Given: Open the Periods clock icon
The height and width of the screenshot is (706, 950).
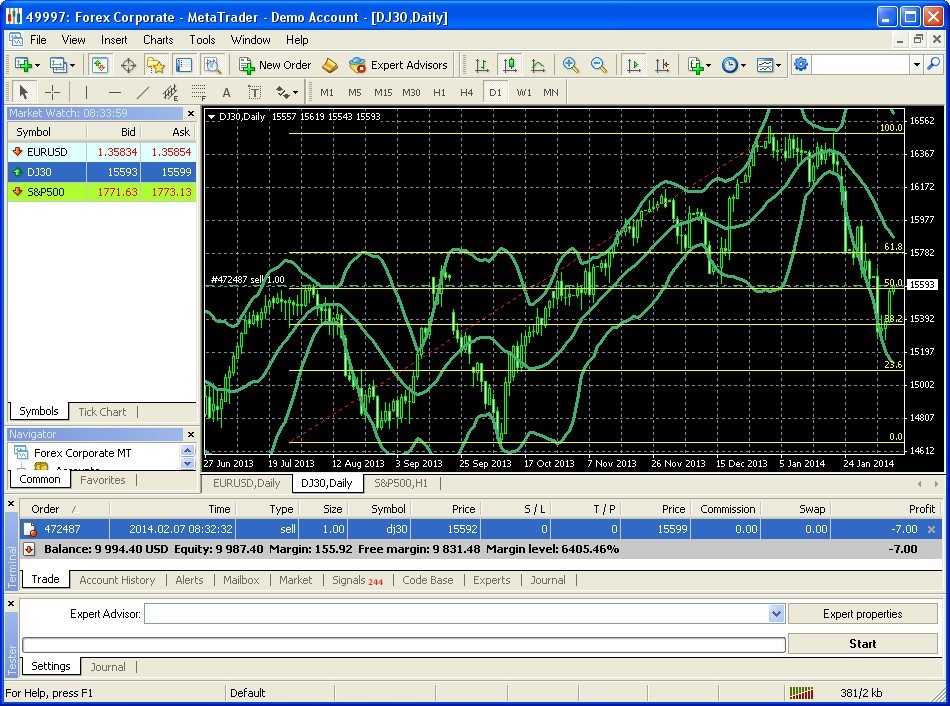Looking at the screenshot, I should pyautogui.click(x=729, y=65).
